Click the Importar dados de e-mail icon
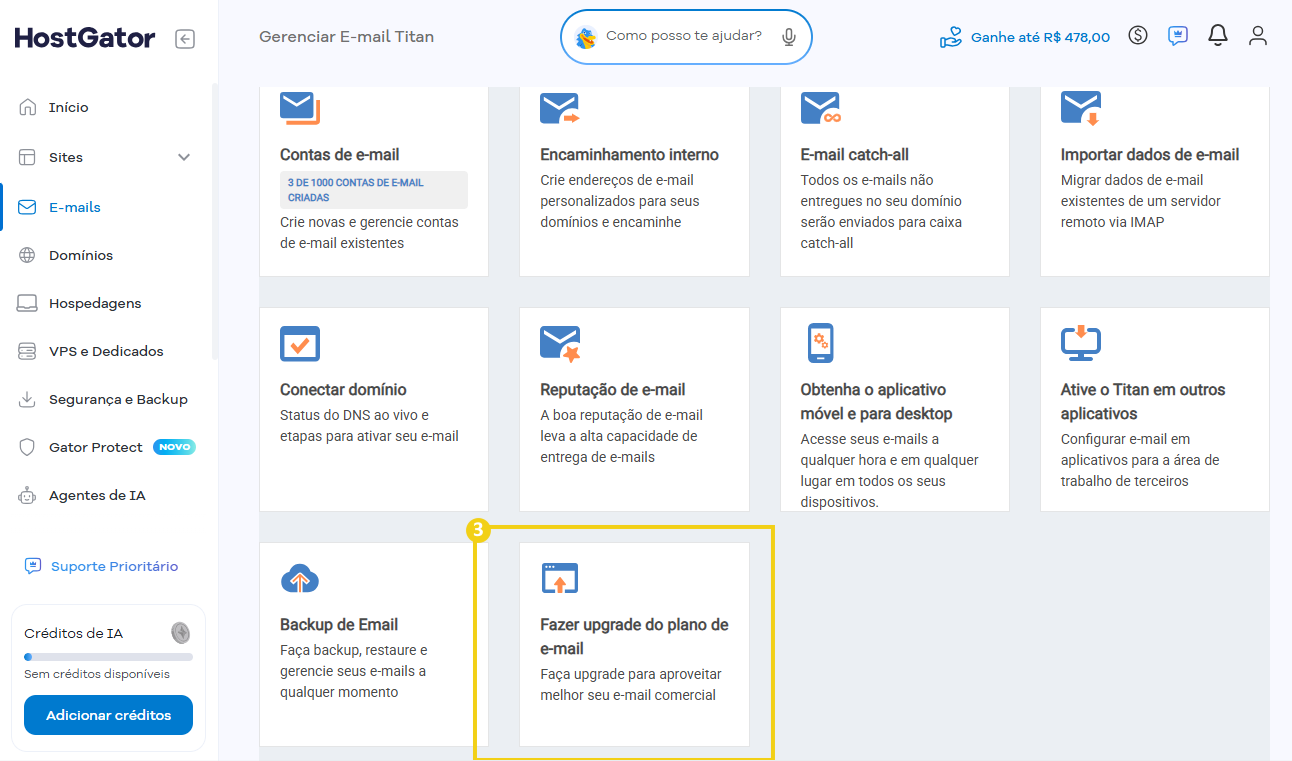The width and height of the screenshot is (1292, 761). click(1081, 108)
